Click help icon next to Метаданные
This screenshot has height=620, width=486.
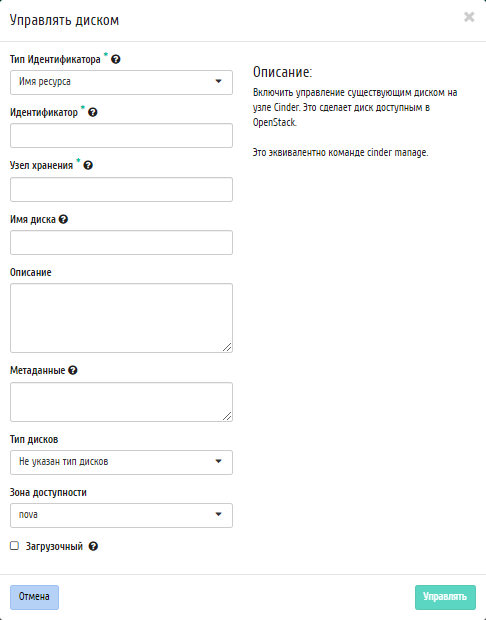coord(73,370)
